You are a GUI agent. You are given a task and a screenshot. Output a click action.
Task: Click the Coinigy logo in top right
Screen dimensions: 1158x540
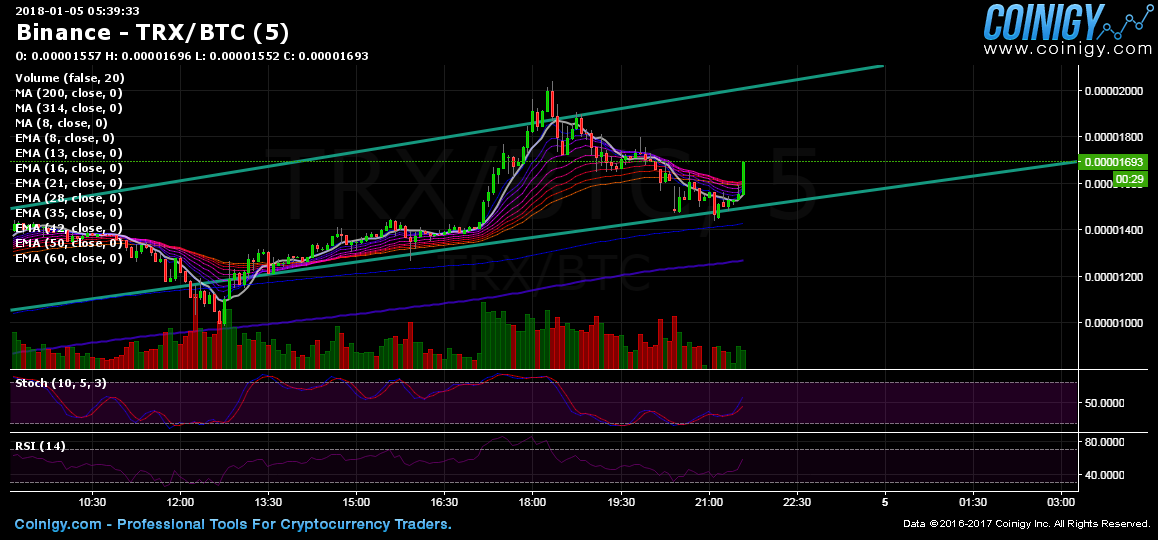(1044, 20)
